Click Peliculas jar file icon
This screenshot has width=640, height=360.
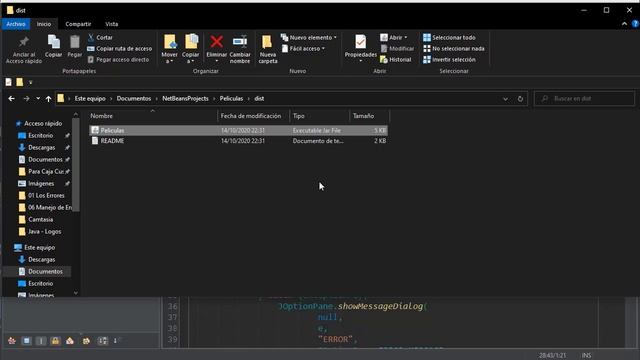(95, 130)
